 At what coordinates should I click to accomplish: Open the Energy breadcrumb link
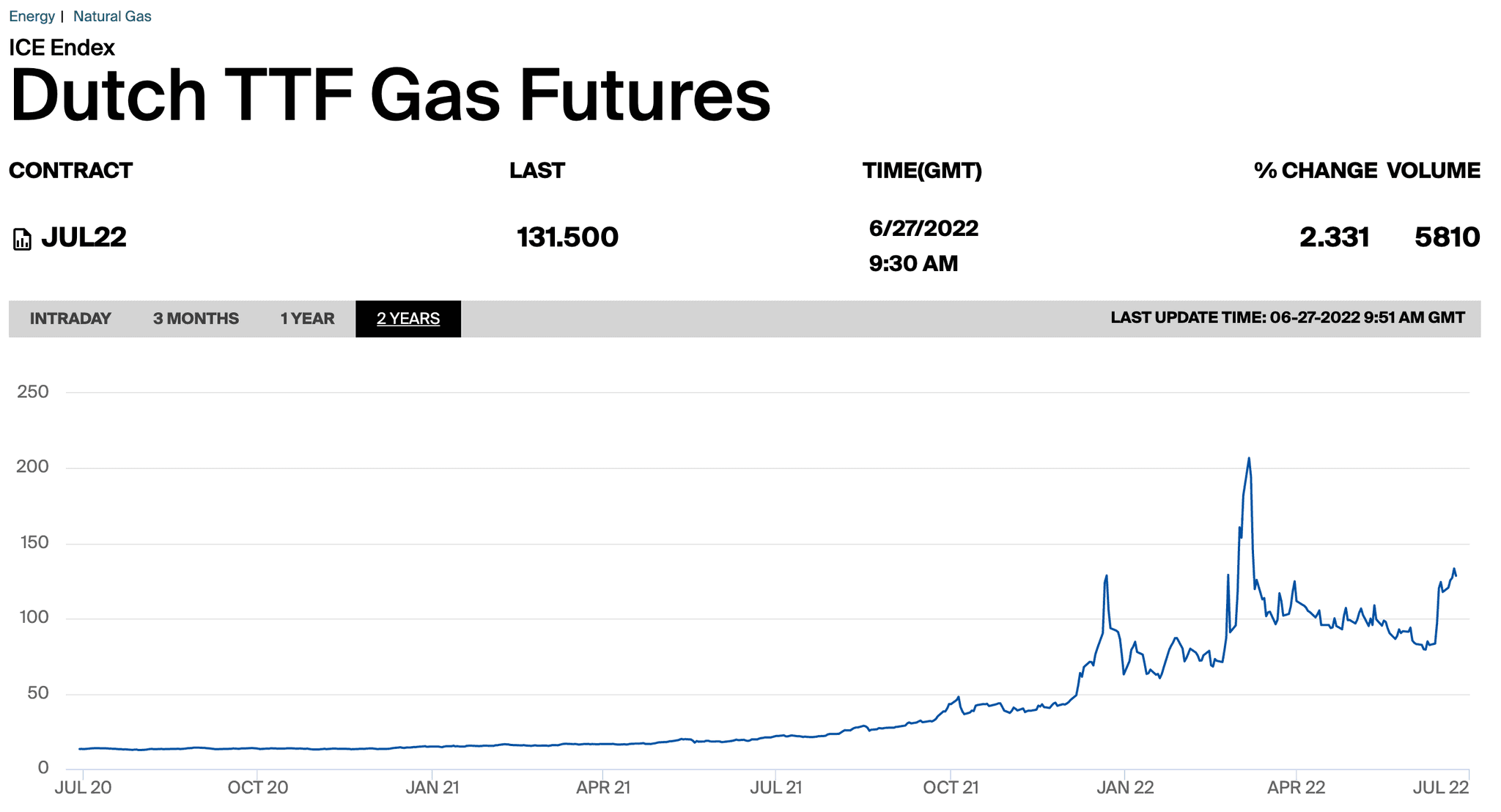32,16
